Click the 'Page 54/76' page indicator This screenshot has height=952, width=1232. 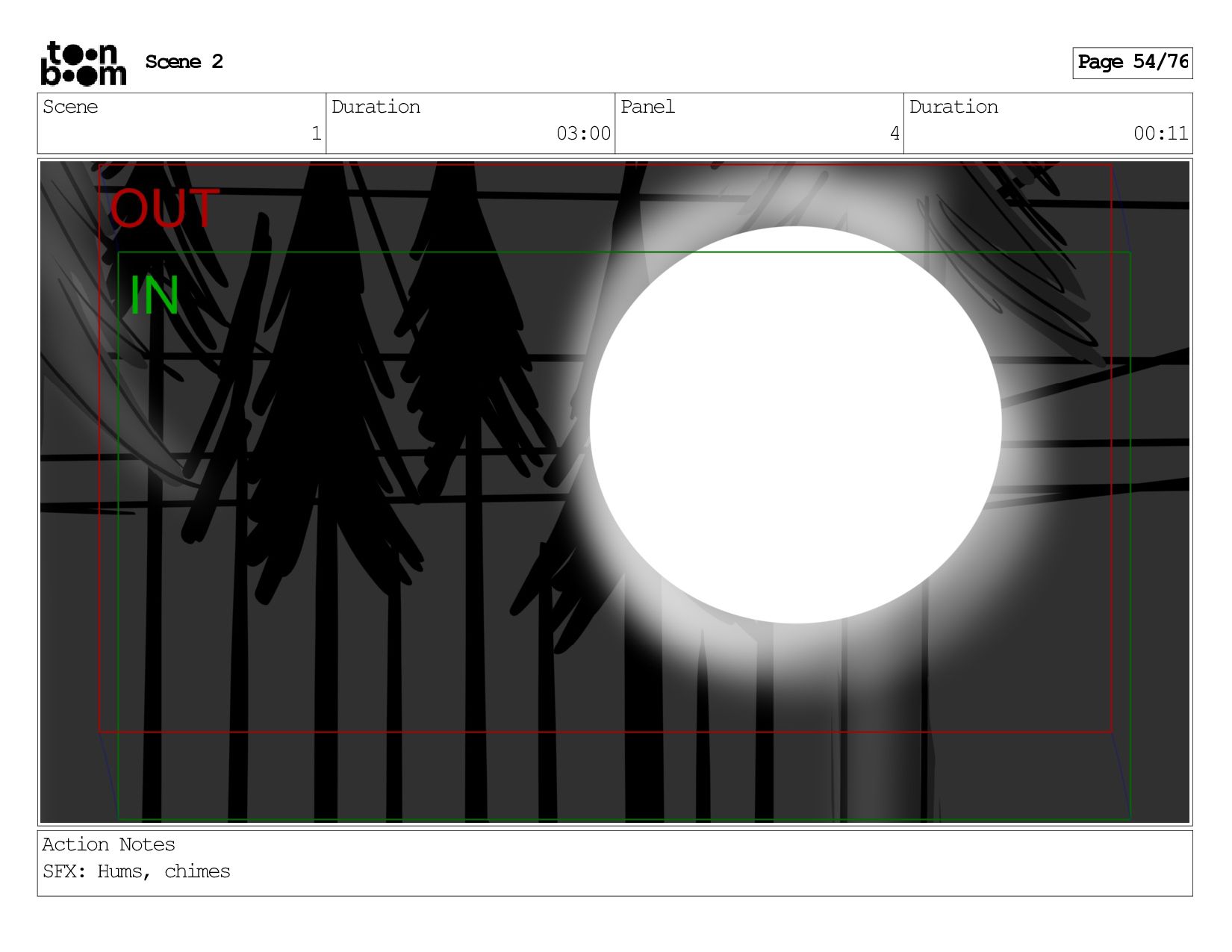(1132, 63)
